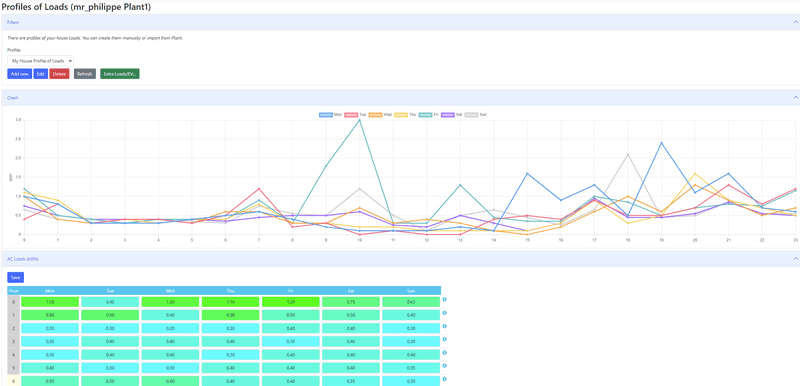Hide the Thu series in chart legend
The height and width of the screenshot is (386, 800).
406,115
